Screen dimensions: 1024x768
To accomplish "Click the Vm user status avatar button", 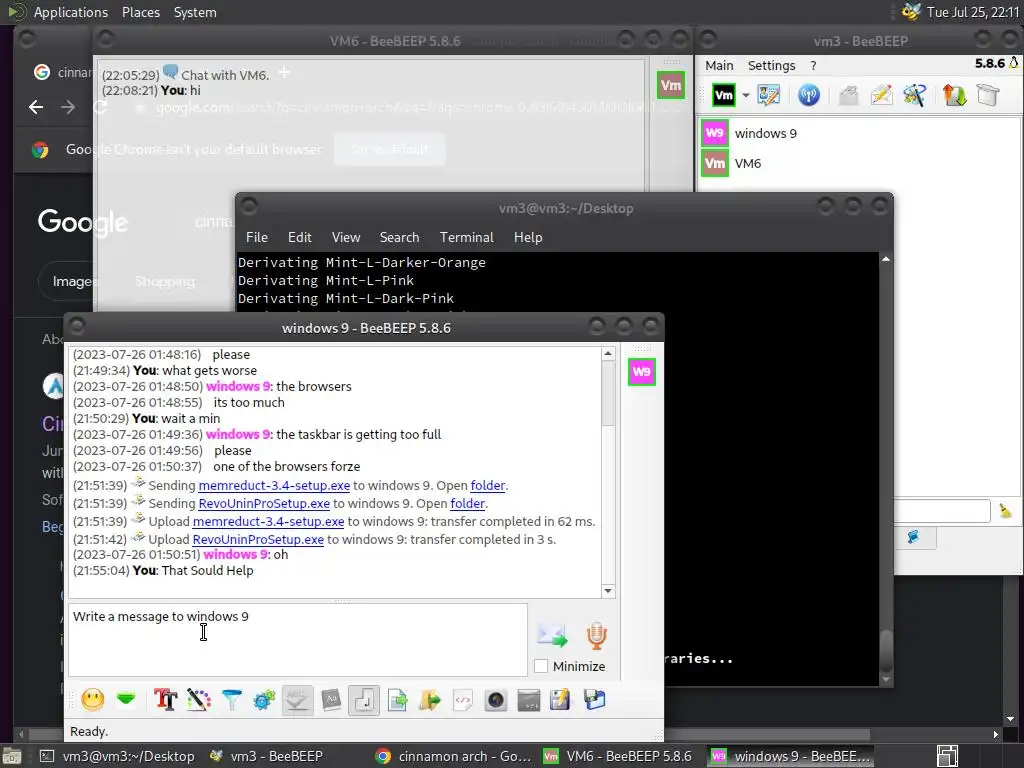I will pyautogui.click(x=724, y=95).
